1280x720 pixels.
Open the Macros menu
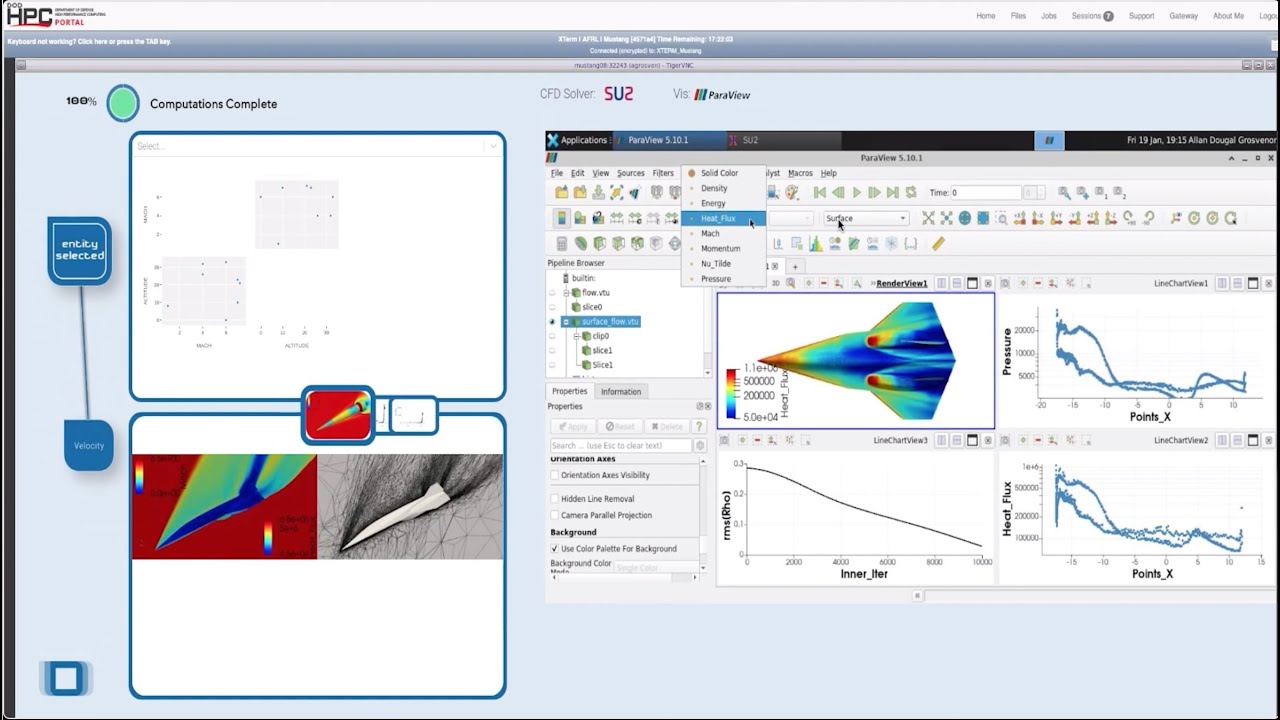[x=800, y=173]
